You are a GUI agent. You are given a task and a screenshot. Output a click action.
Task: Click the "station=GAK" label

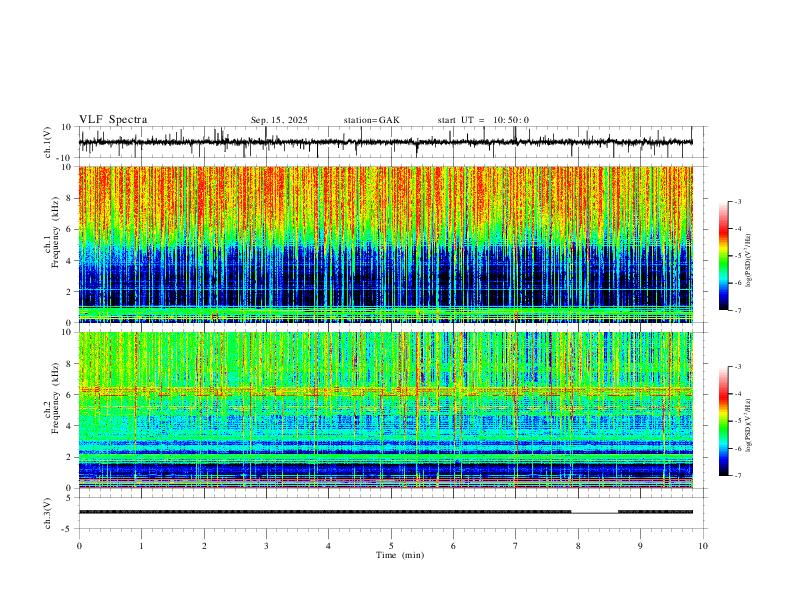point(371,120)
